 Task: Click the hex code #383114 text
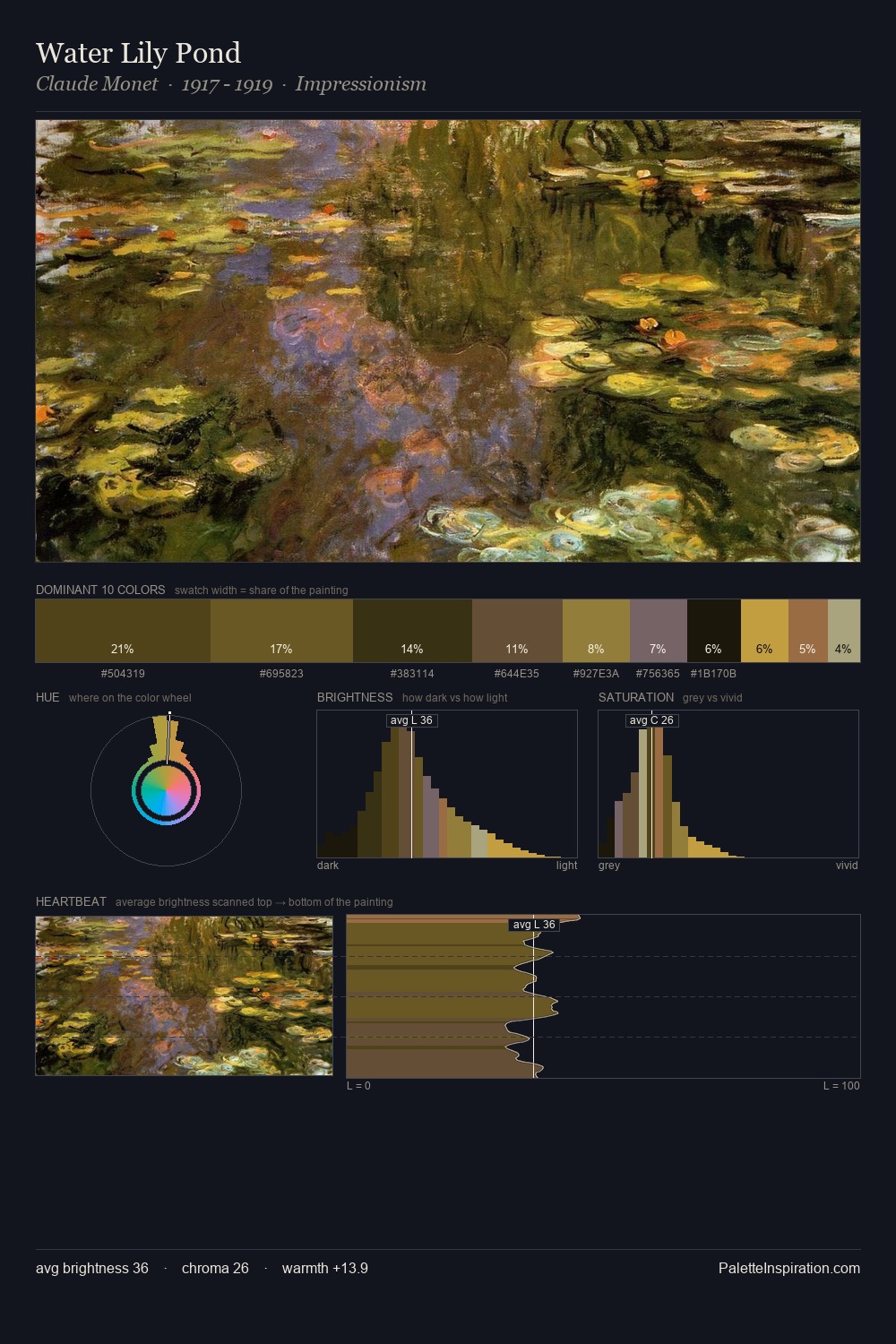pyautogui.click(x=412, y=673)
